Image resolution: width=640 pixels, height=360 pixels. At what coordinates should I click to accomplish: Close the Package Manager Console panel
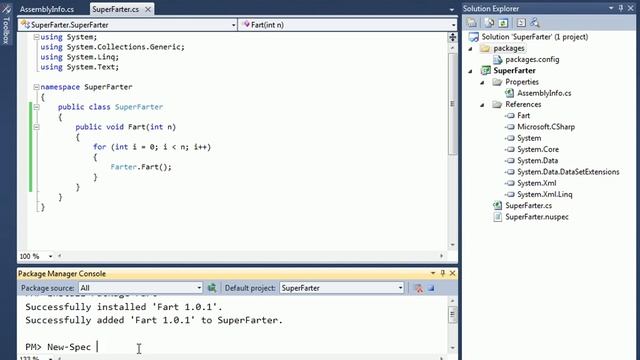pos(452,273)
